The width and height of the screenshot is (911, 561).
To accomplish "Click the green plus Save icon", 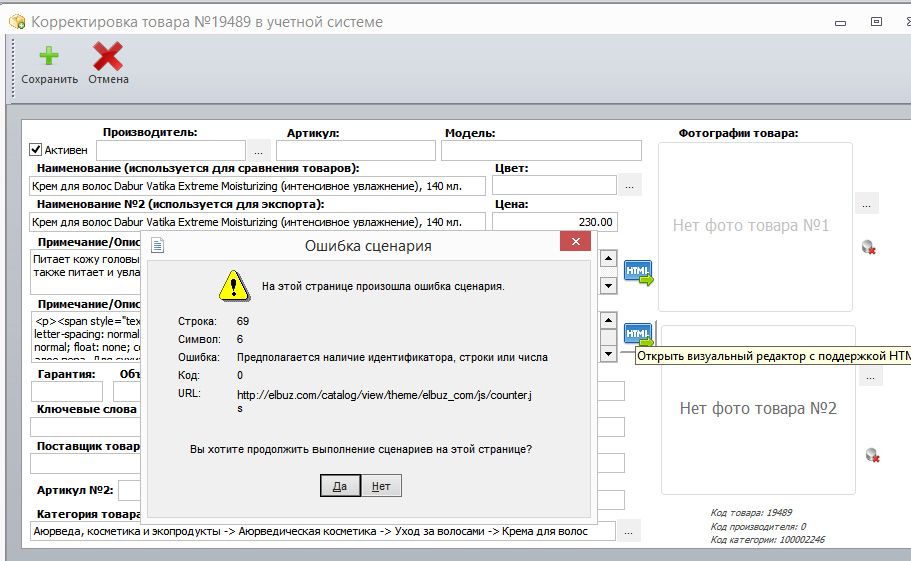I will 49,56.
